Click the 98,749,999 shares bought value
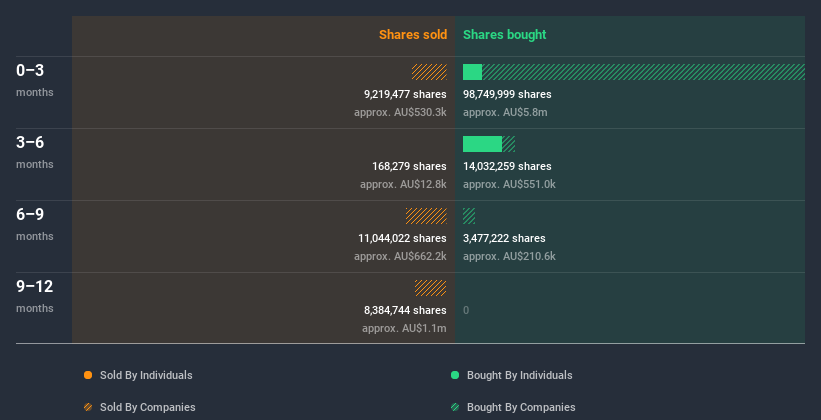821x420 pixels. 507,94
